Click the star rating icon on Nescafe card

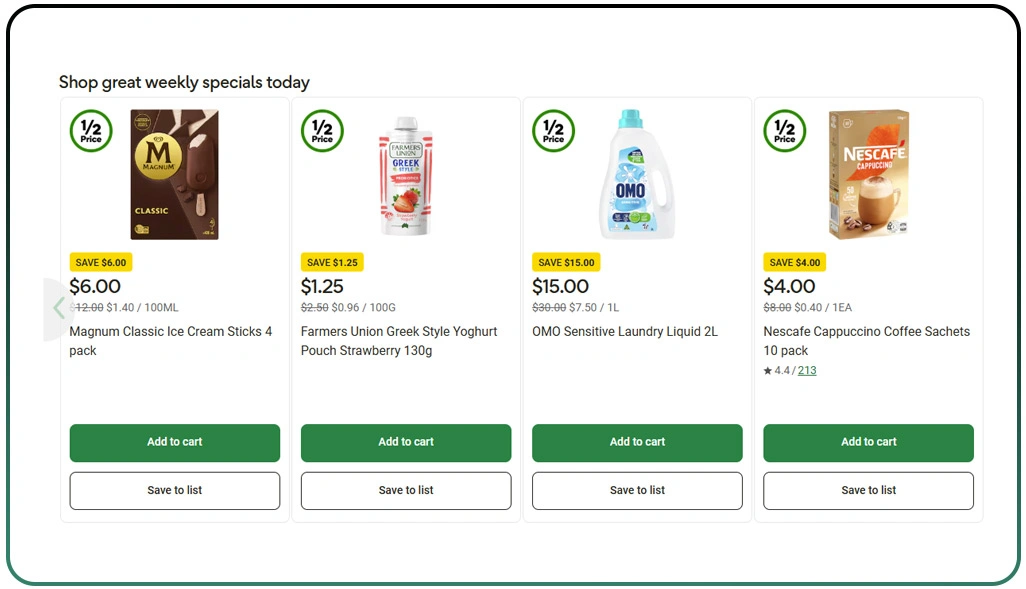(x=768, y=369)
